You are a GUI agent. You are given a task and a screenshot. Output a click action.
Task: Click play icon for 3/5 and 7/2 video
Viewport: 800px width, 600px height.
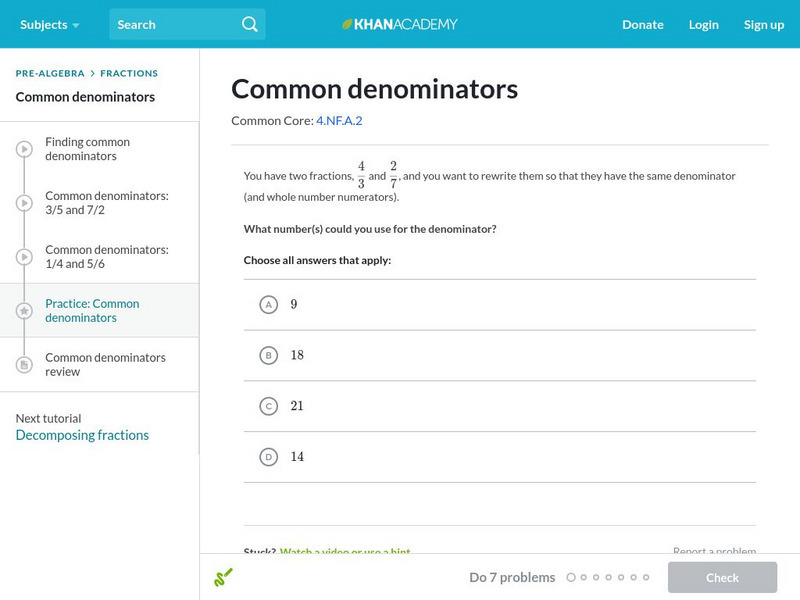click(24, 203)
